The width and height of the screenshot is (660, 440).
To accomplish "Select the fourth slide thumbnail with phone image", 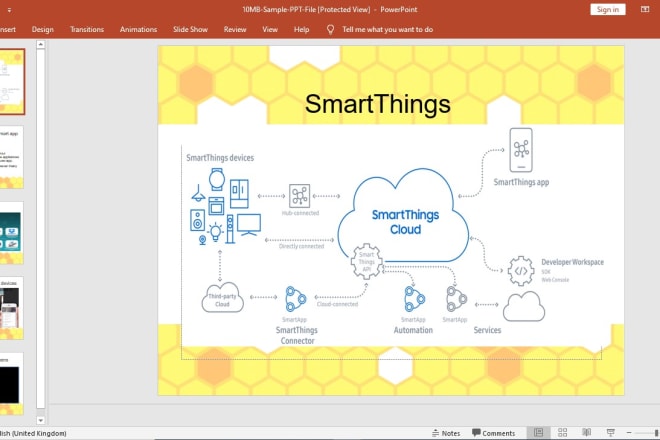I will (12, 308).
